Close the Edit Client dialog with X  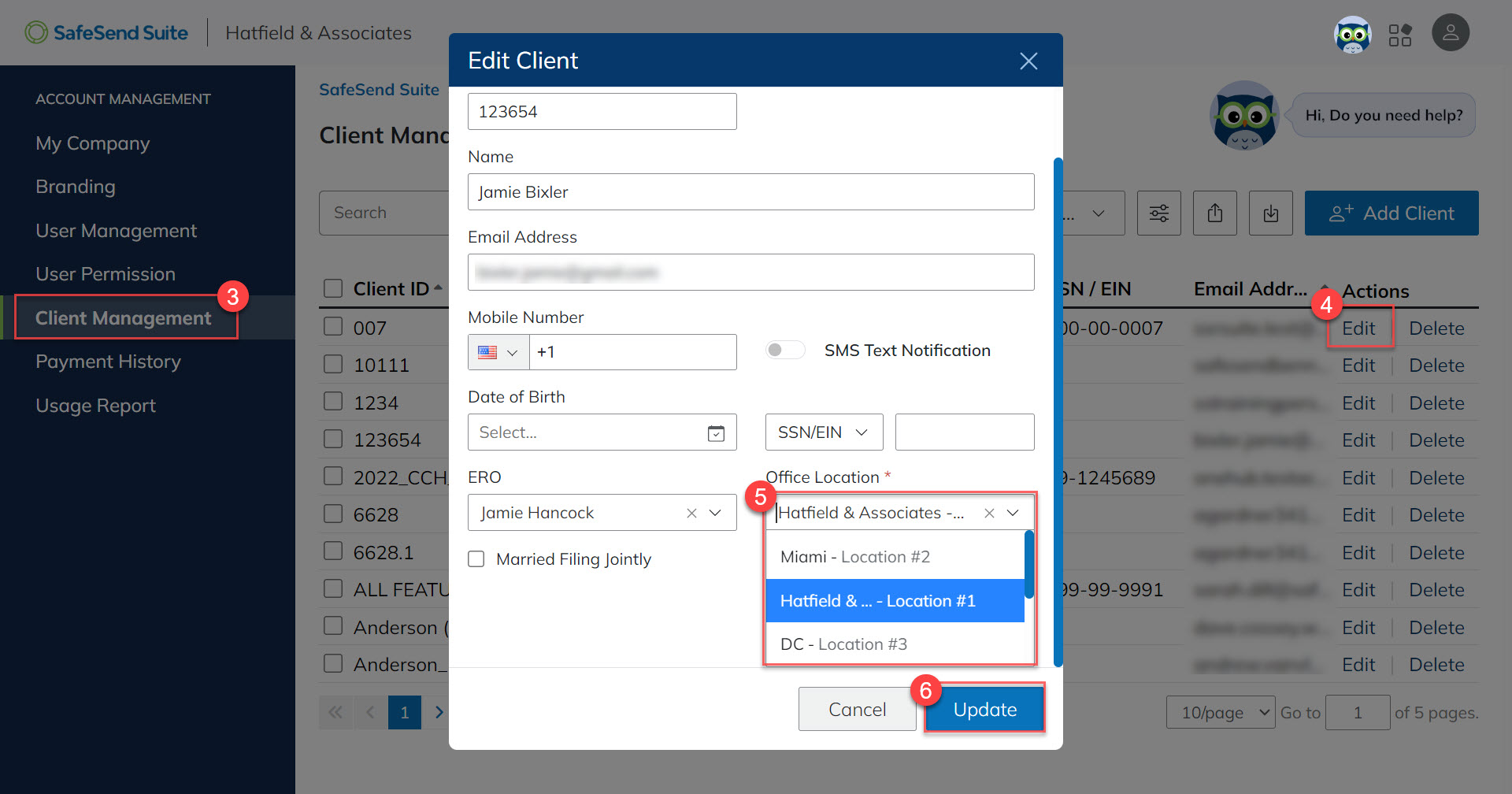pyautogui.click(x=1028, y=61)
